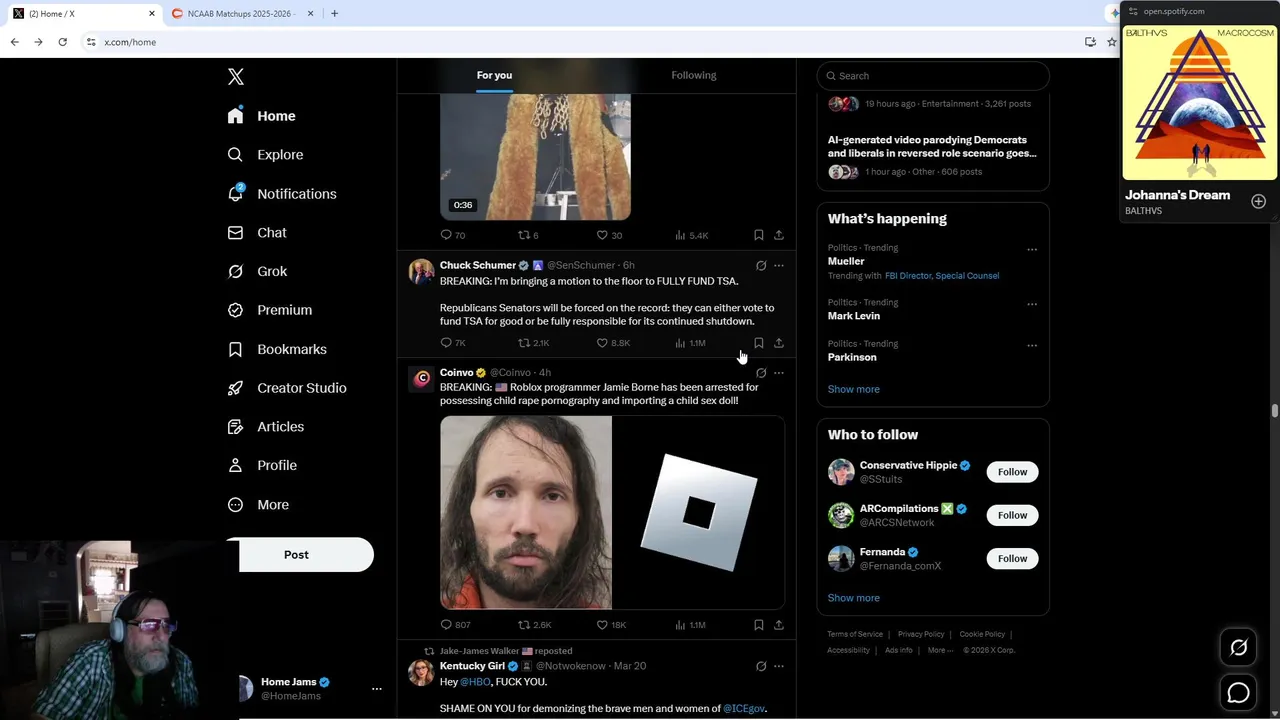Image resolution: width=1280 pixels, height=720 pixels.
Task: Open Grok explain on Chuck Schumer post
Action: click(x=761, y=266)
